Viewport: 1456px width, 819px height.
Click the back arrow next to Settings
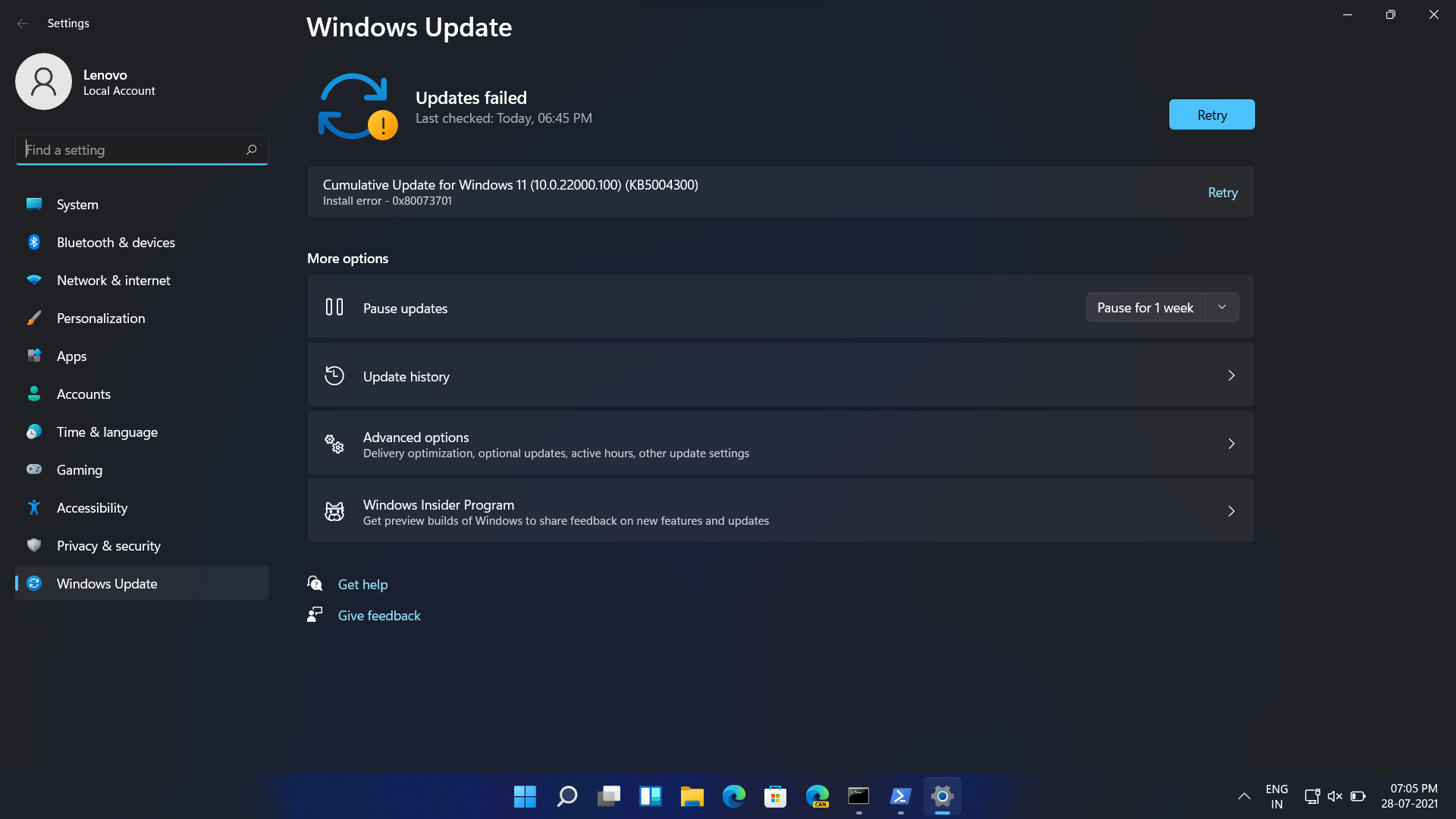[x=23, y=24]
